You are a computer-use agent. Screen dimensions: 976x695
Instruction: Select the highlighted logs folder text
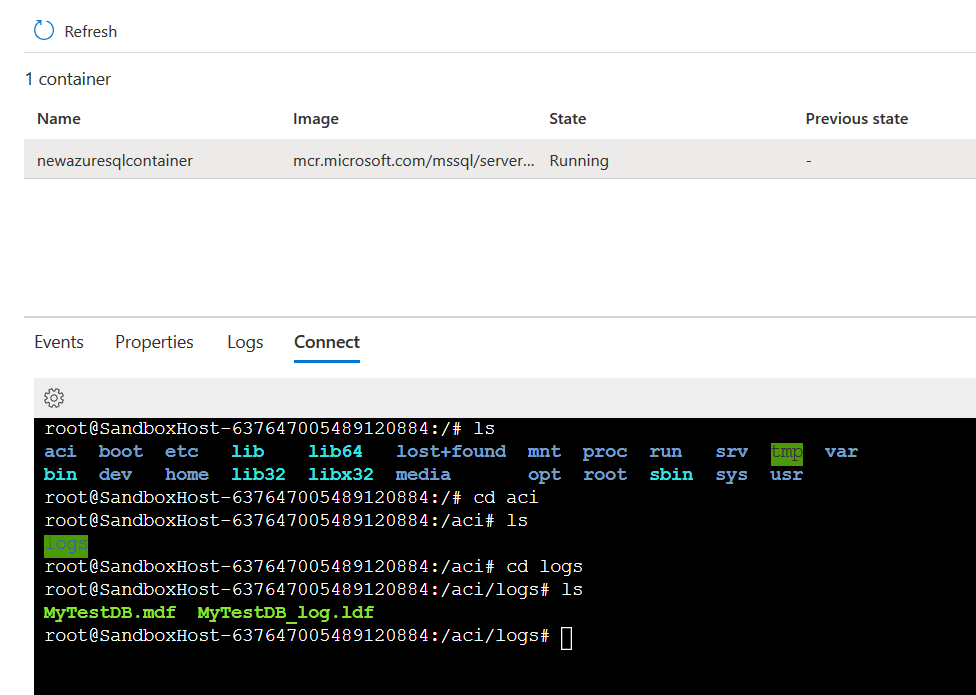(65, 543)
